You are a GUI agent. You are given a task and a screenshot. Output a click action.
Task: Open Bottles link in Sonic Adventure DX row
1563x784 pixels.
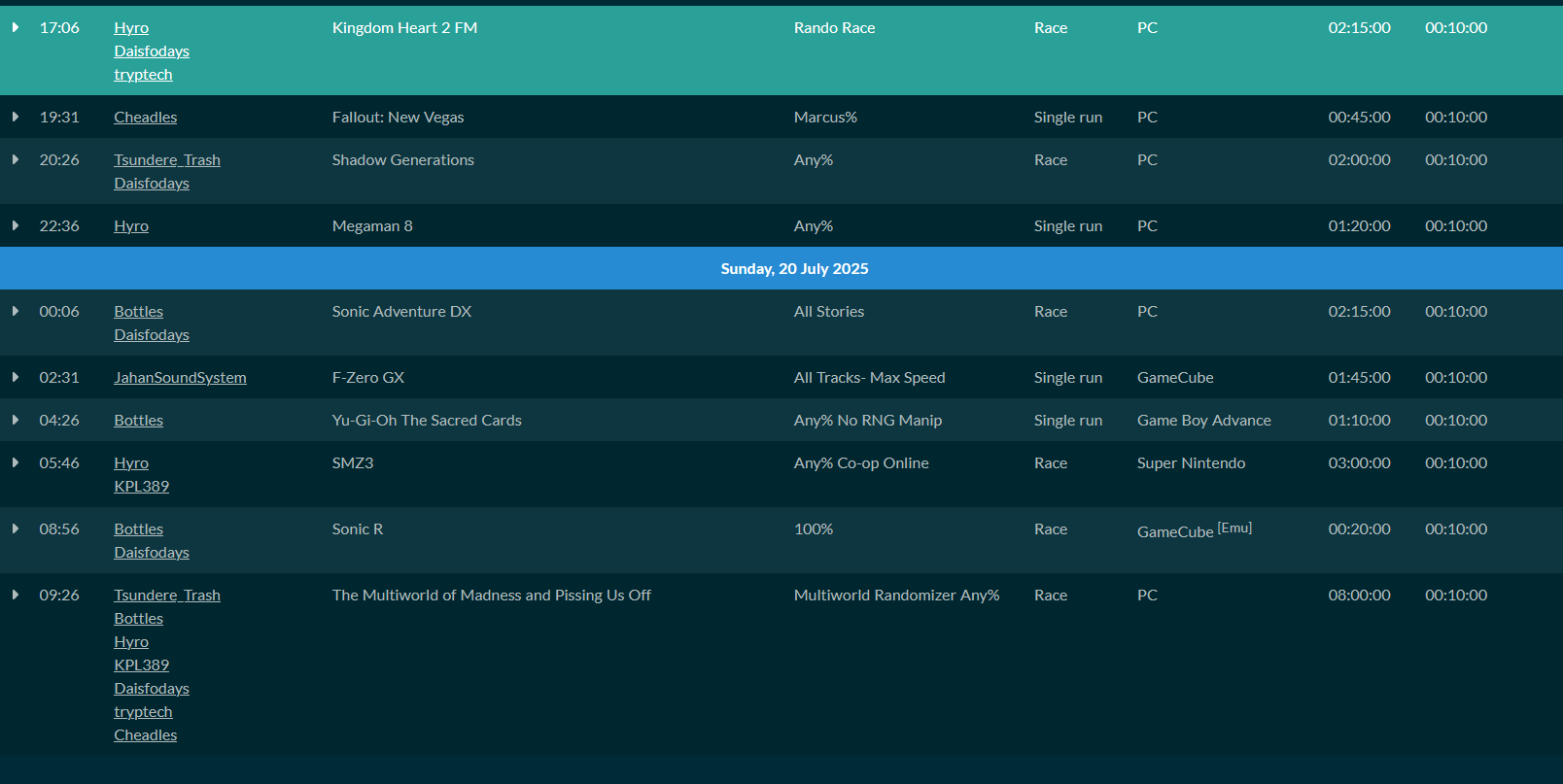tap(138, 312)
